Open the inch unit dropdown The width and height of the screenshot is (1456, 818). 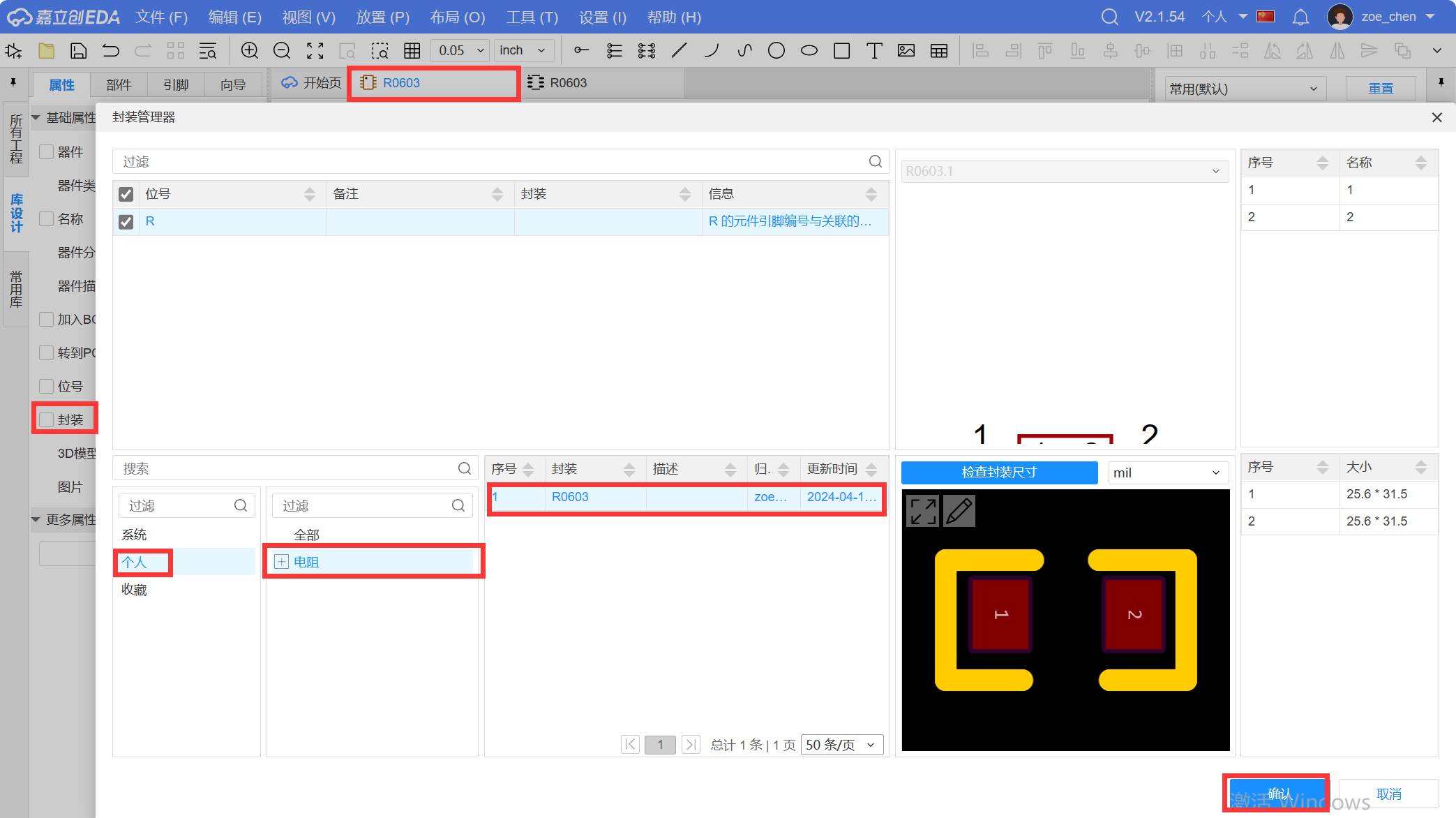click(x=525, y=50)
